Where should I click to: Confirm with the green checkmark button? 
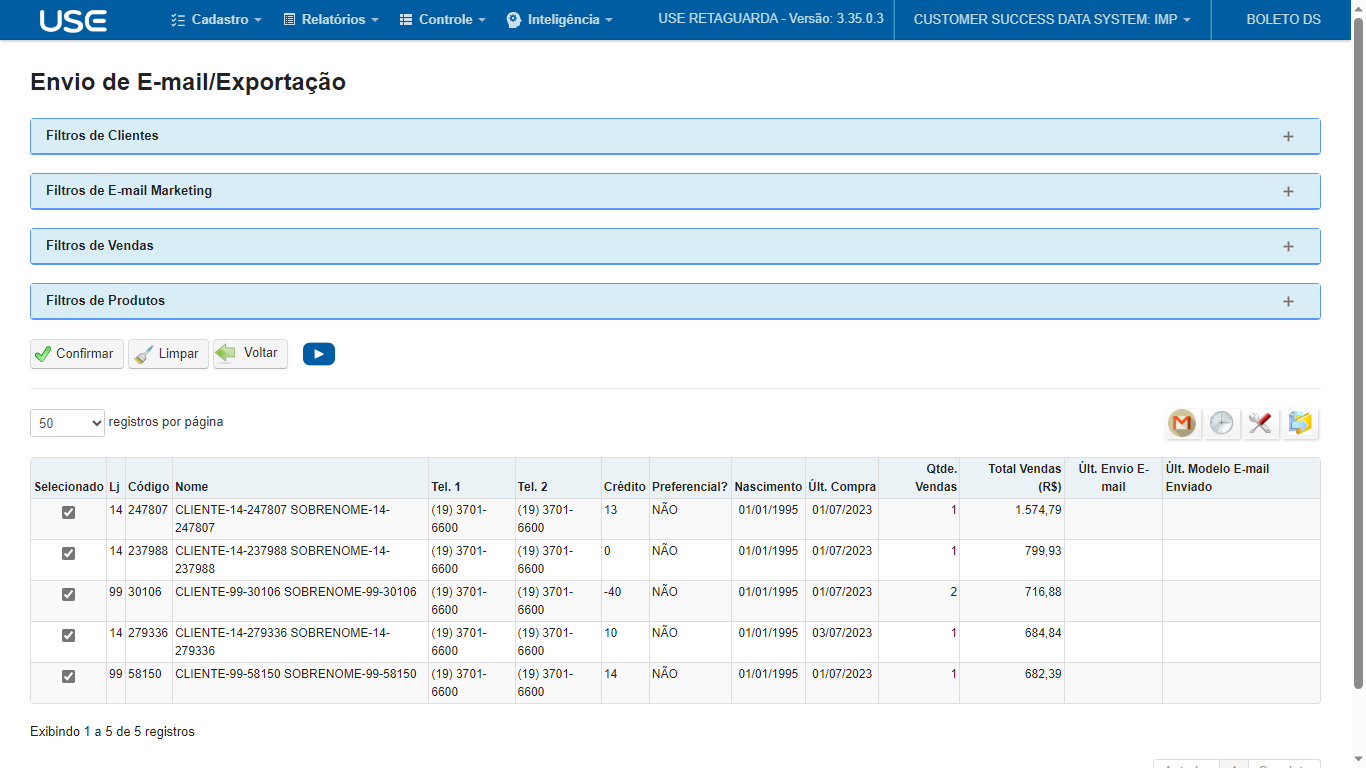click(x=77, y=354)
